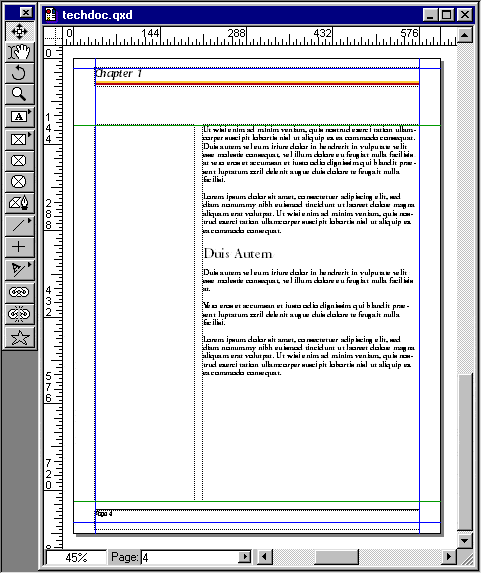Pick the Oval Picture Box tool
482x574 pixels.
point(19,182)
